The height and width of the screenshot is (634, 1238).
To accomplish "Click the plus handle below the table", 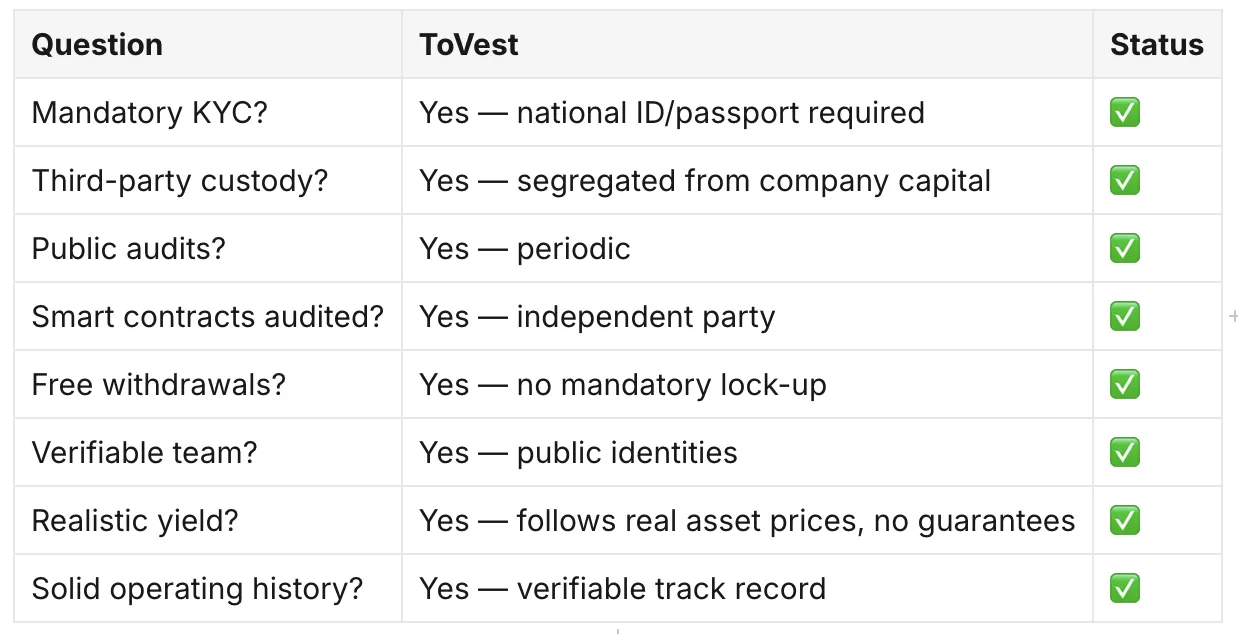I will tap(618, 630).
